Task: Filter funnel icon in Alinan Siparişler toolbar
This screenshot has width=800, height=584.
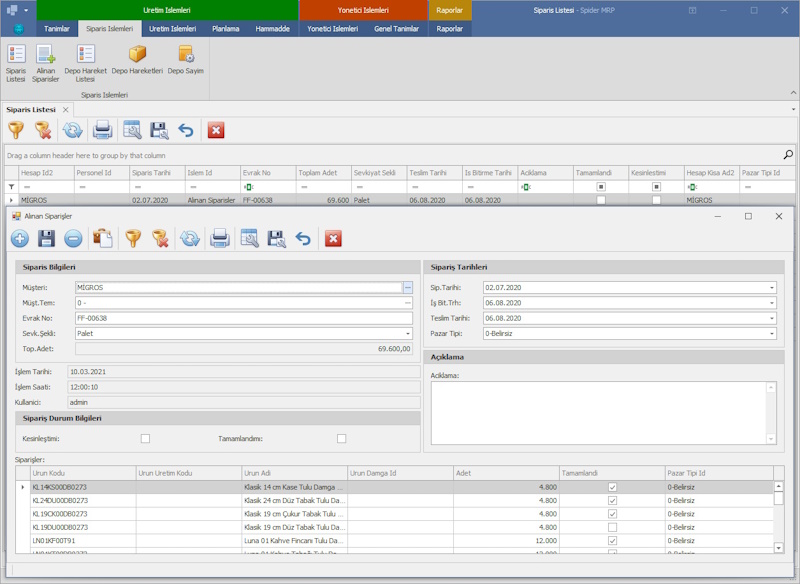Action: [x=133, y=238]
